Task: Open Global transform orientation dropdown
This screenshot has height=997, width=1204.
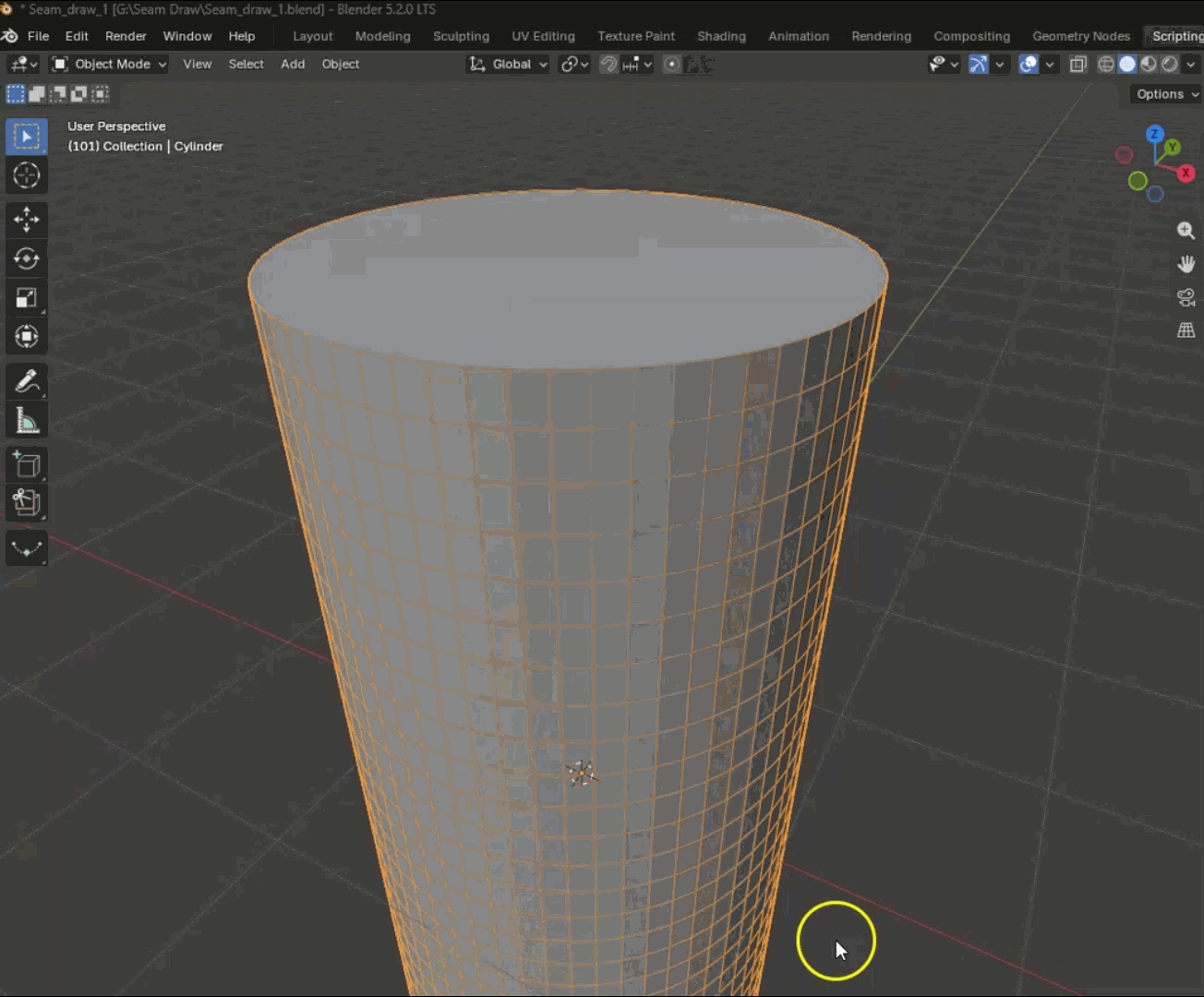Action: coord(509,64)
